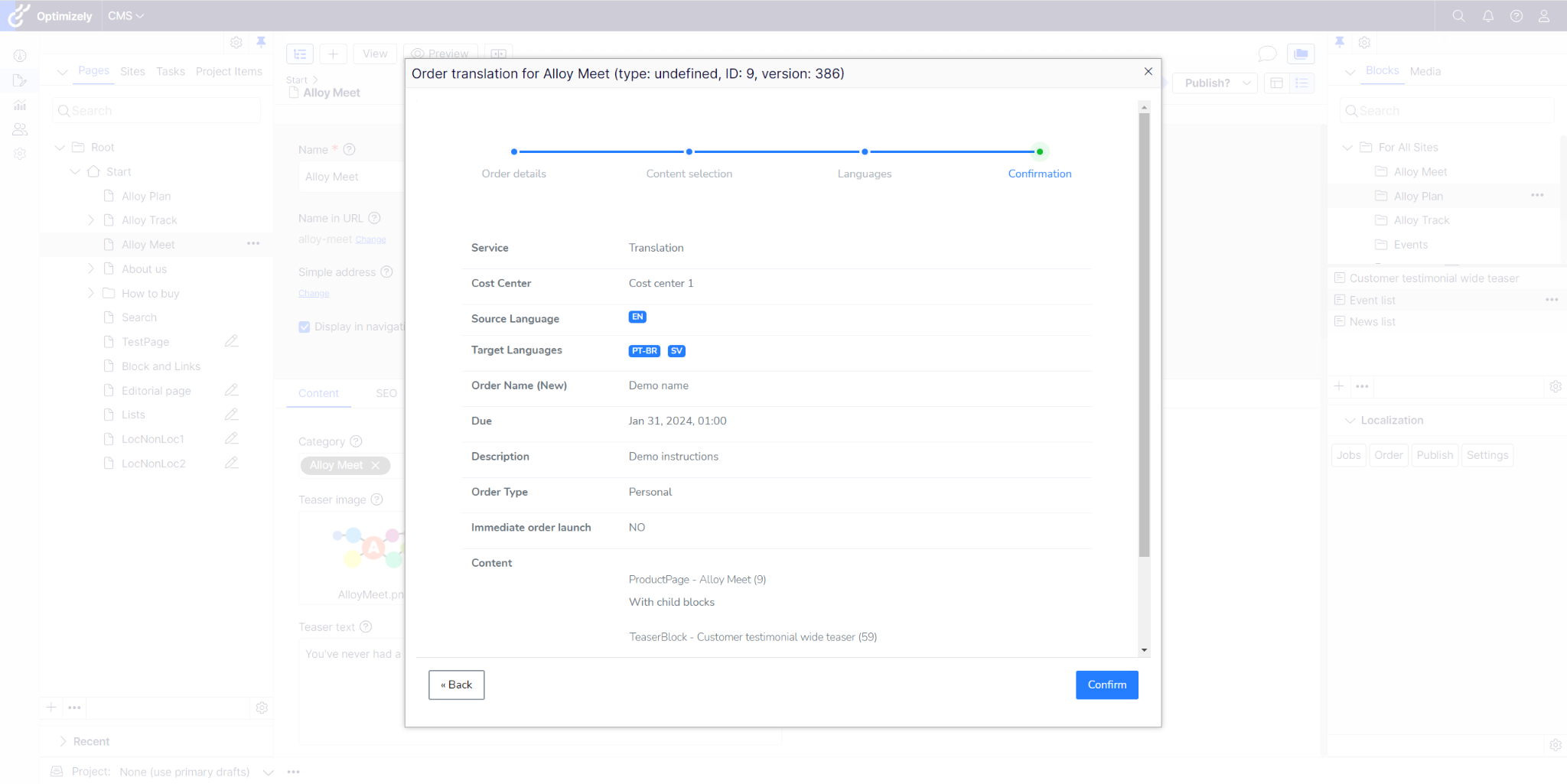
Task: Open notifications bell icon
Action: [1487, 16]
